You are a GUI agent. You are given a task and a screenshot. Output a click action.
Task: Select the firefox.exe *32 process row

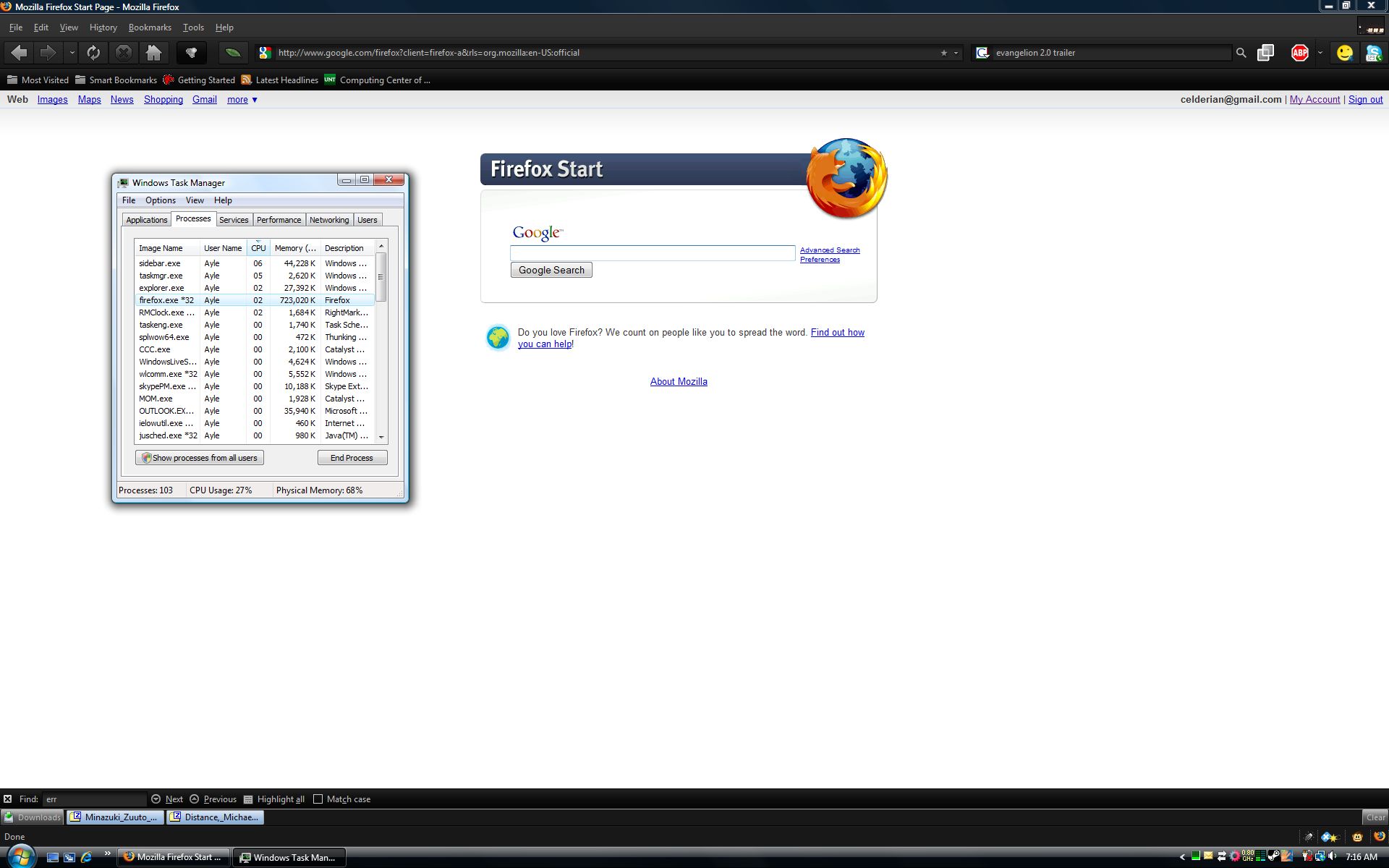[255, 300]
